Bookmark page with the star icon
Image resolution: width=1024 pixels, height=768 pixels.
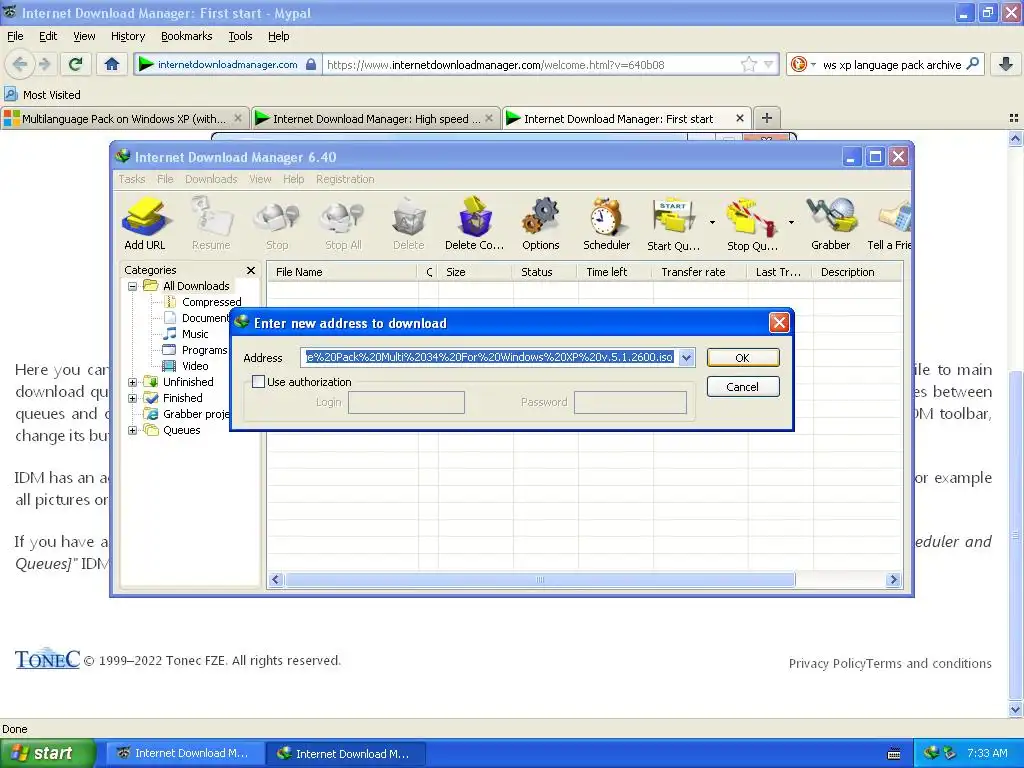(x=748, y=64)
